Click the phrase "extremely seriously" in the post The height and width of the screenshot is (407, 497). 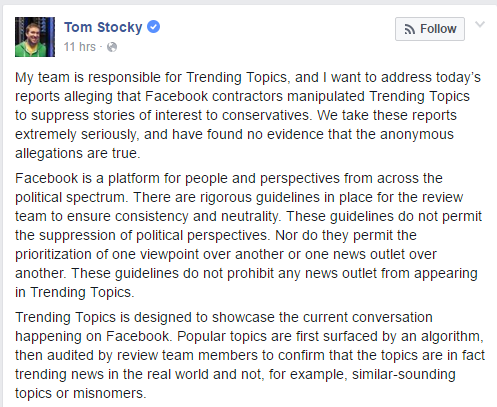[76, 135]
